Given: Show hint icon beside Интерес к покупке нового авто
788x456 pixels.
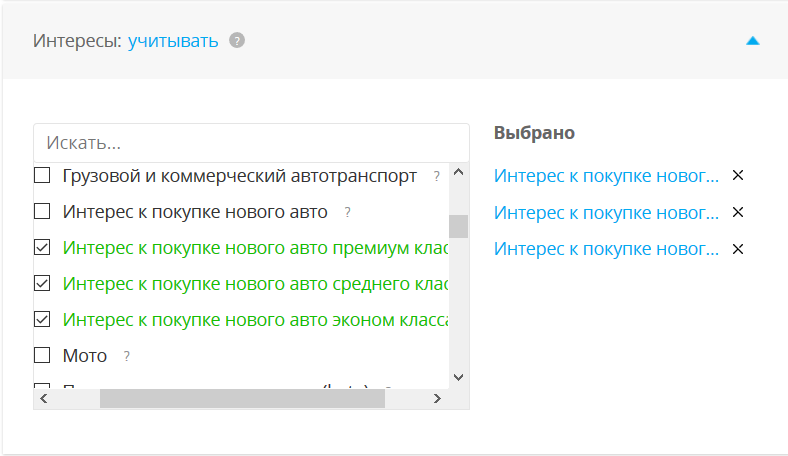Looking at the screenshot, I should point(347,212).
